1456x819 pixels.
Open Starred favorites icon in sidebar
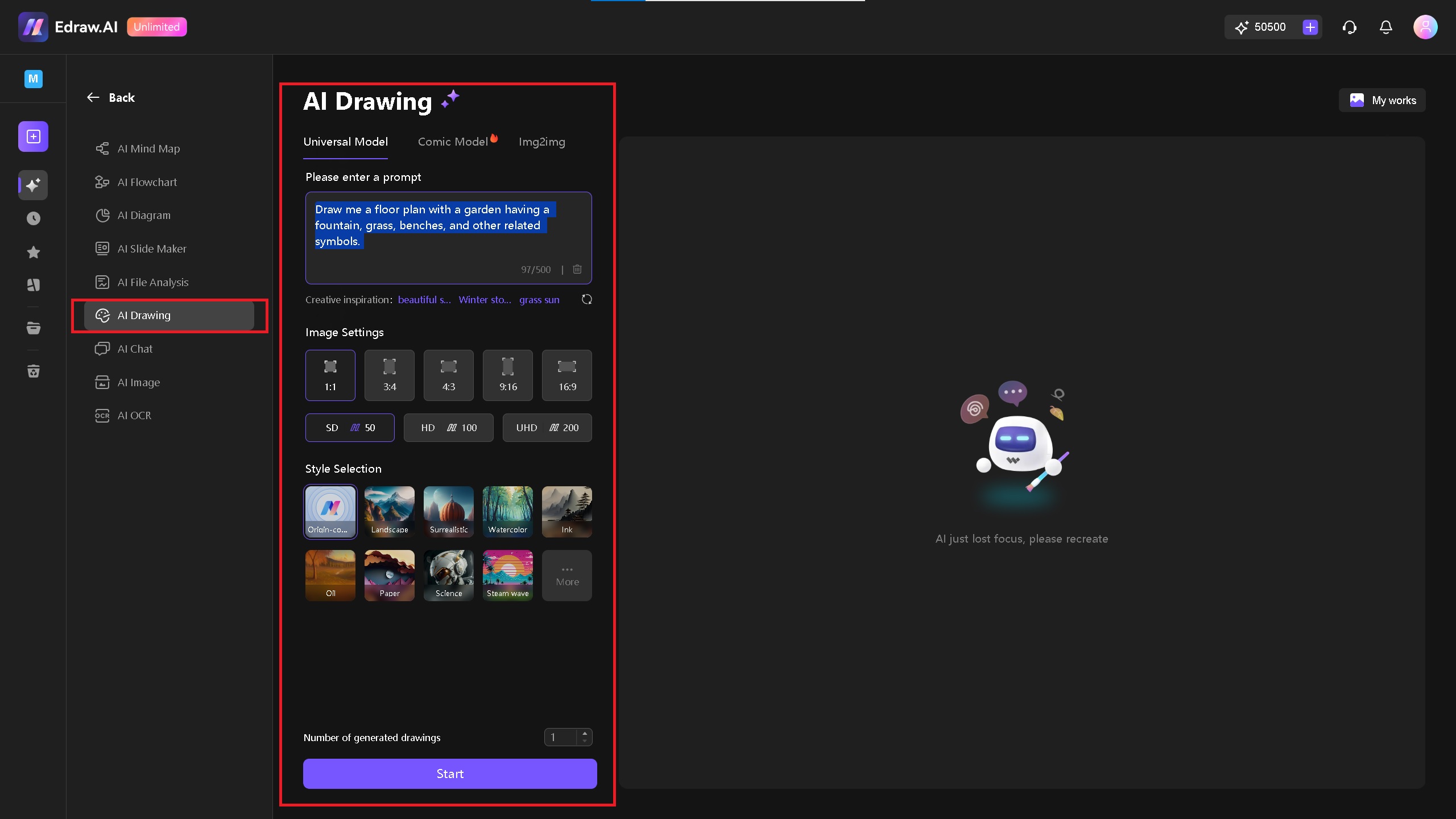click(33, 252)
